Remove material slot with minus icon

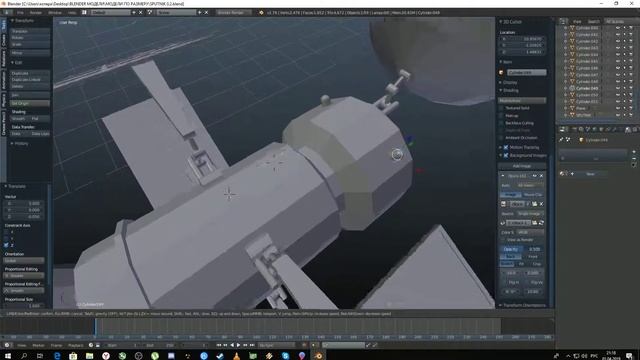click(634, 158)
